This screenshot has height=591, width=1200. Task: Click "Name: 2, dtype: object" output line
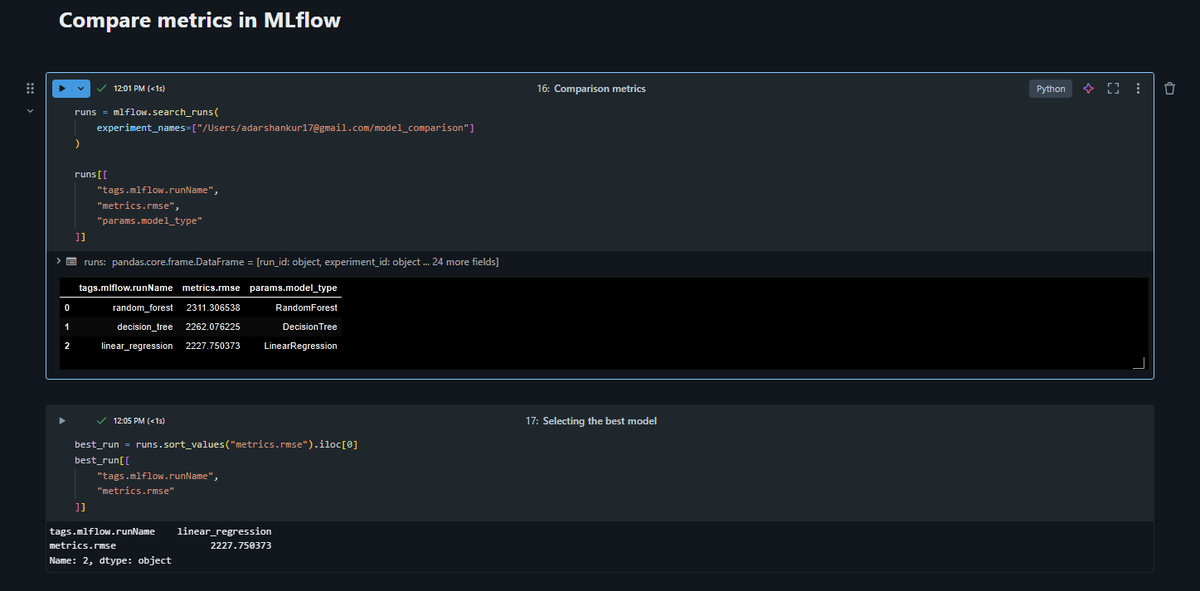pyautogui.click(x=110, y=561)
